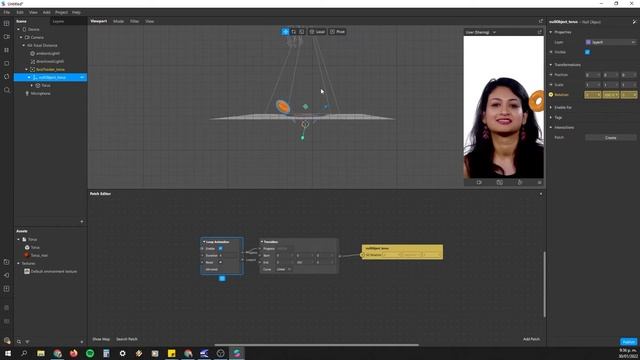Select Microphone in the scene tree
This screenshot has width=640, height=360.
tap(40, 93)
